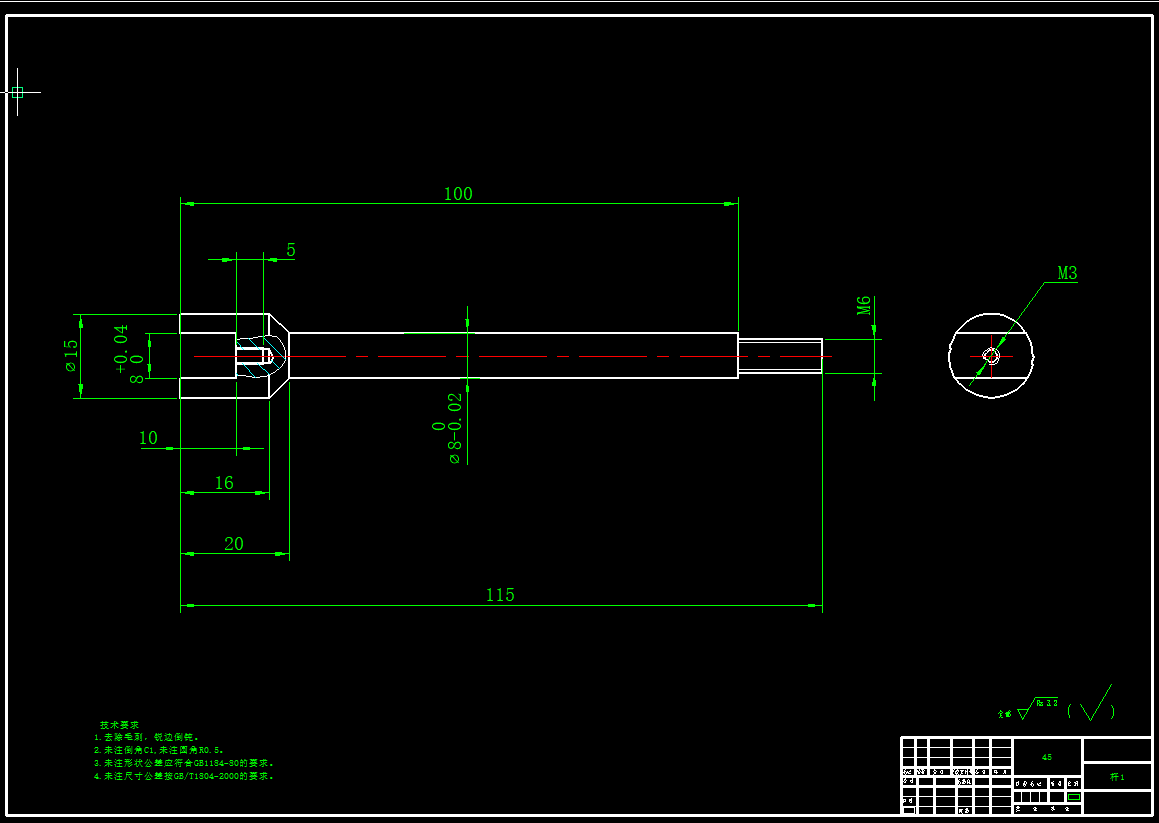
Task: Click the 5 dimension value
Action: click(291, 251)
